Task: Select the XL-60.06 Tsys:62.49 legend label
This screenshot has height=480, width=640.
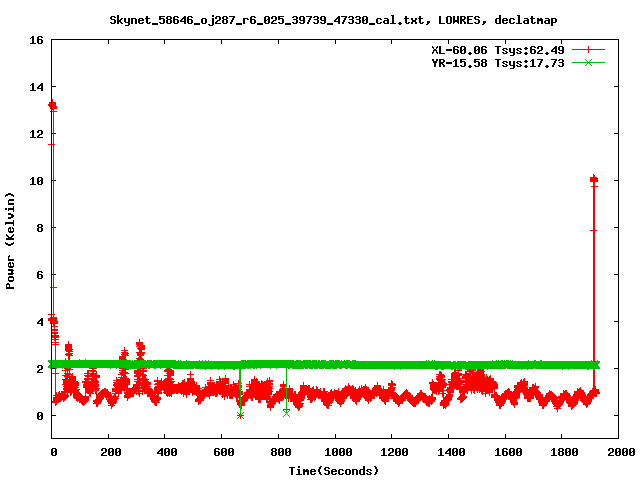Action: click(x=498, y=50)
